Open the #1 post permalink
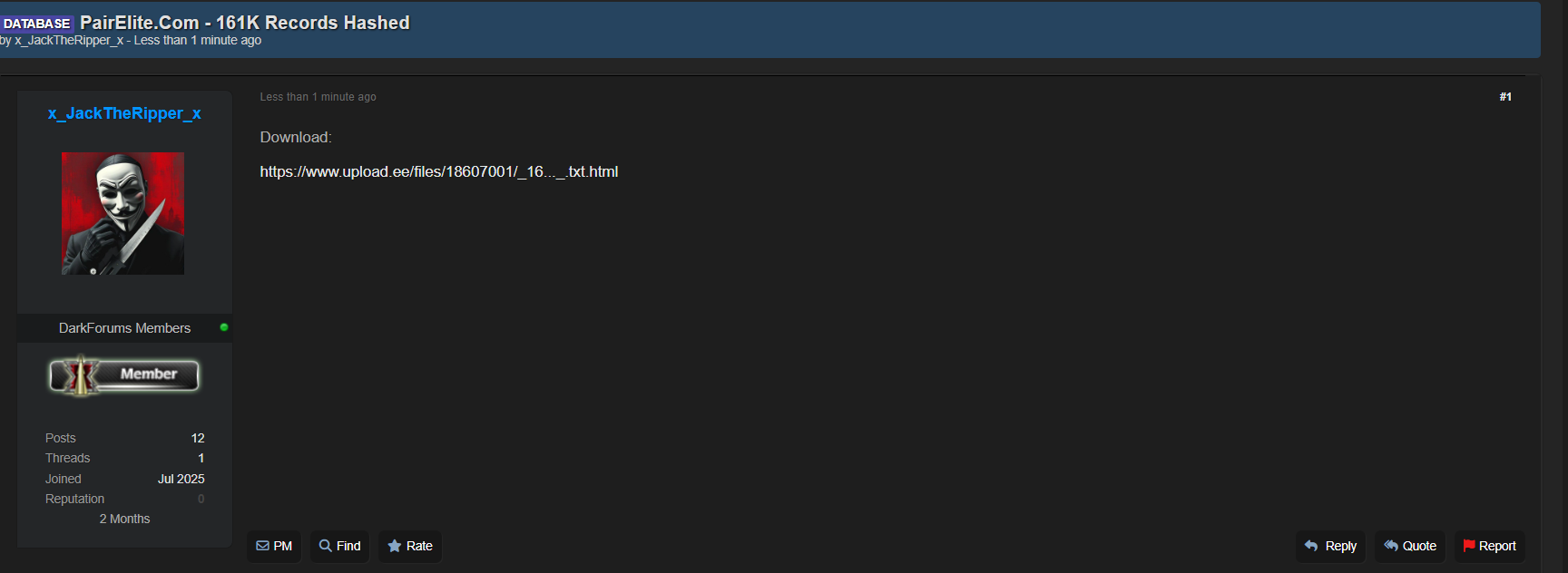 click(x=1505, y=97)
